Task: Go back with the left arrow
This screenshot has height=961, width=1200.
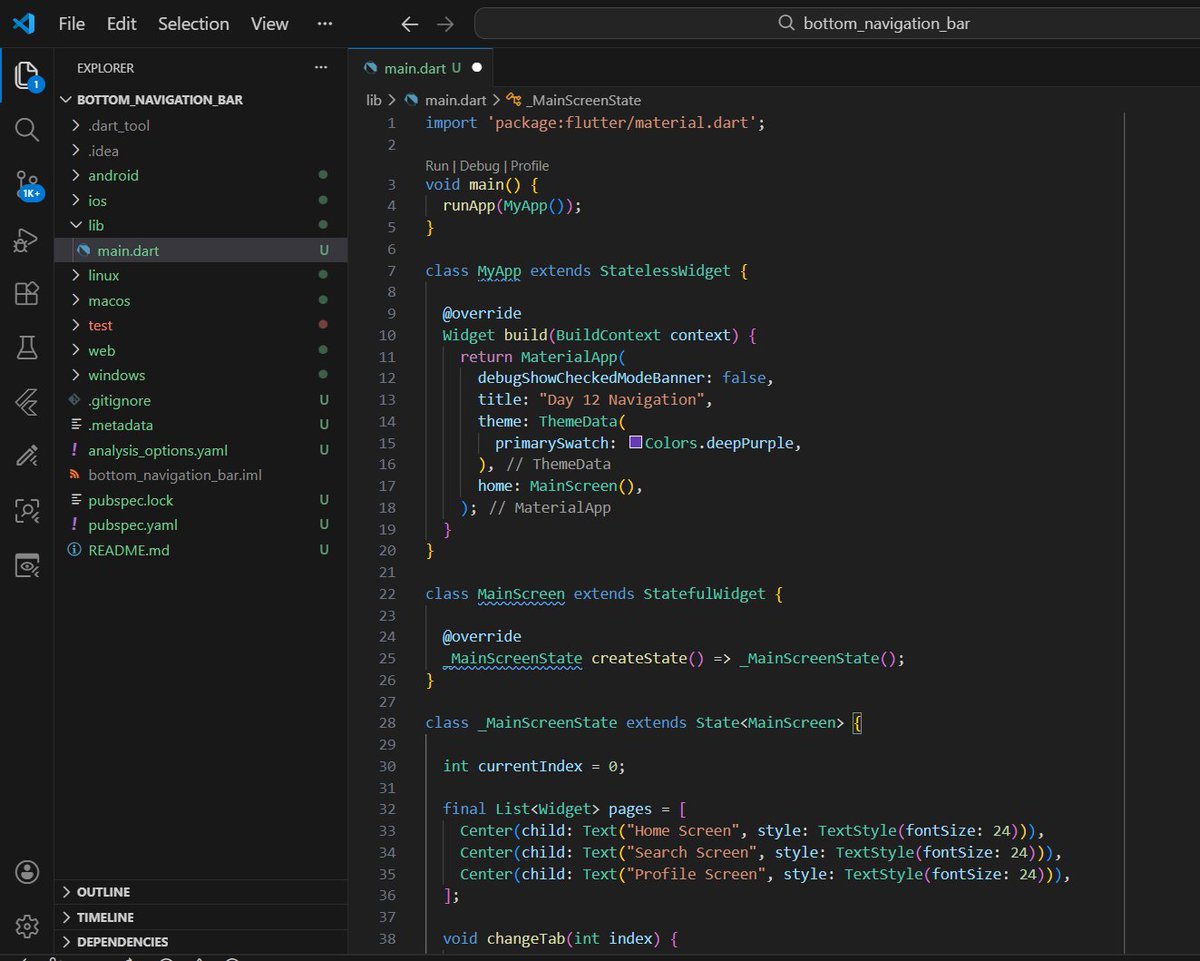Action: pos(409,24)
